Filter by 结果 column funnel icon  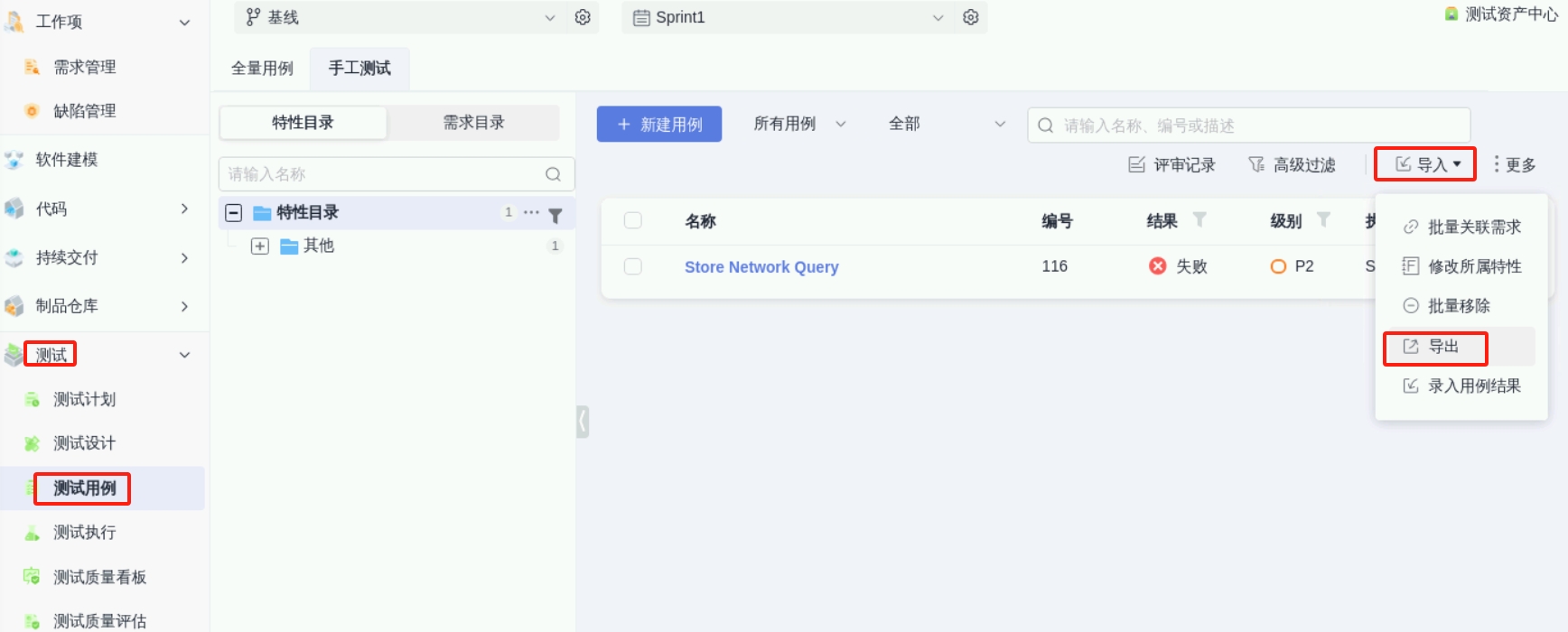coord(1199,219)
